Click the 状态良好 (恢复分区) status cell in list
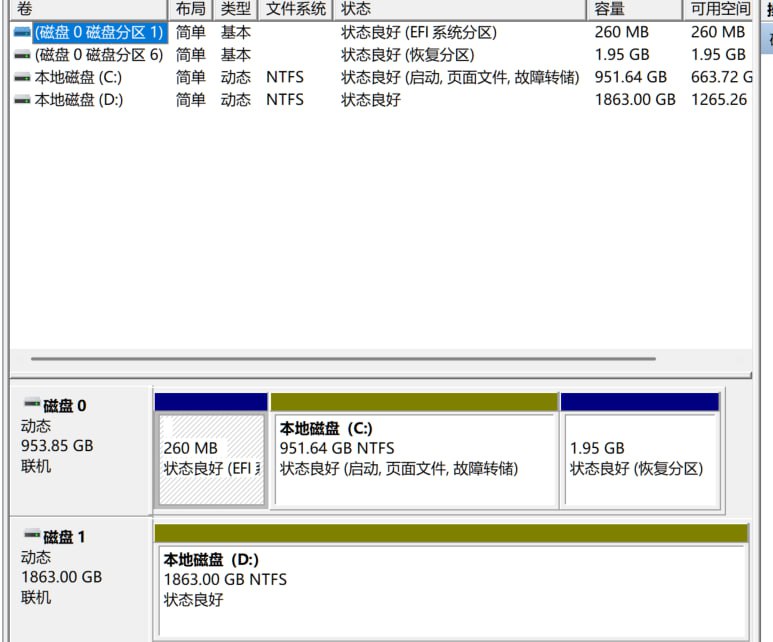 pos(407,55)
